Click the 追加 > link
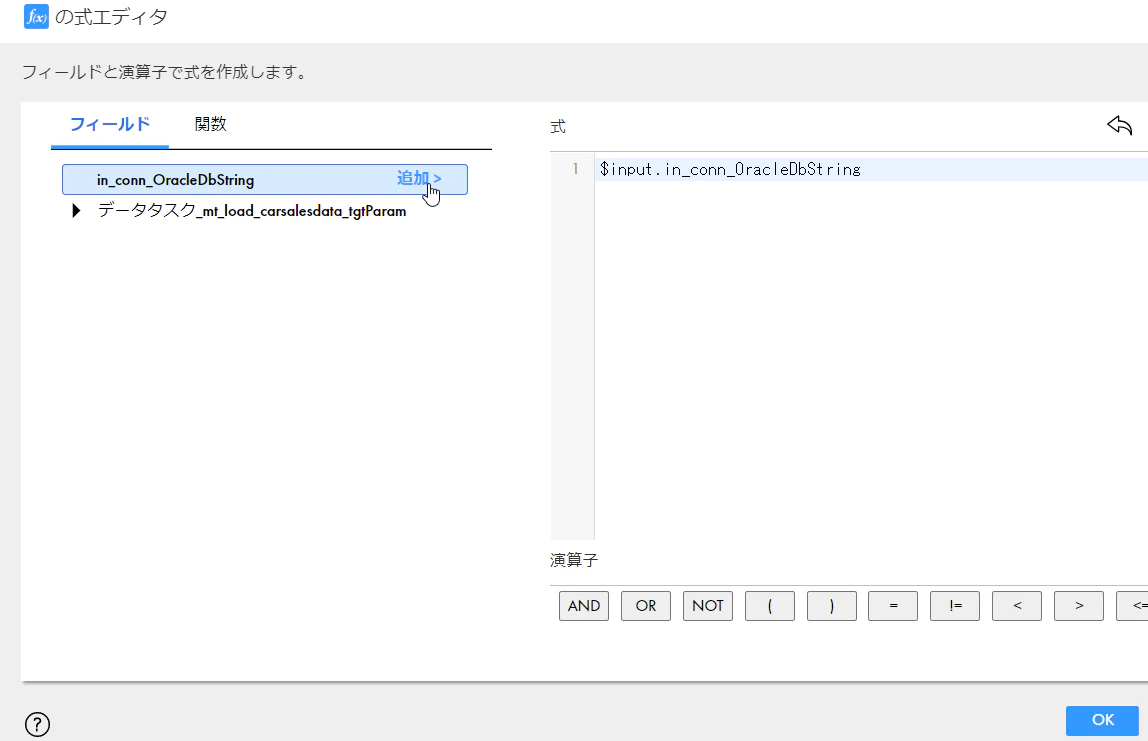Viewport: 1148px width, 741px height. click(x=419, y=179)
